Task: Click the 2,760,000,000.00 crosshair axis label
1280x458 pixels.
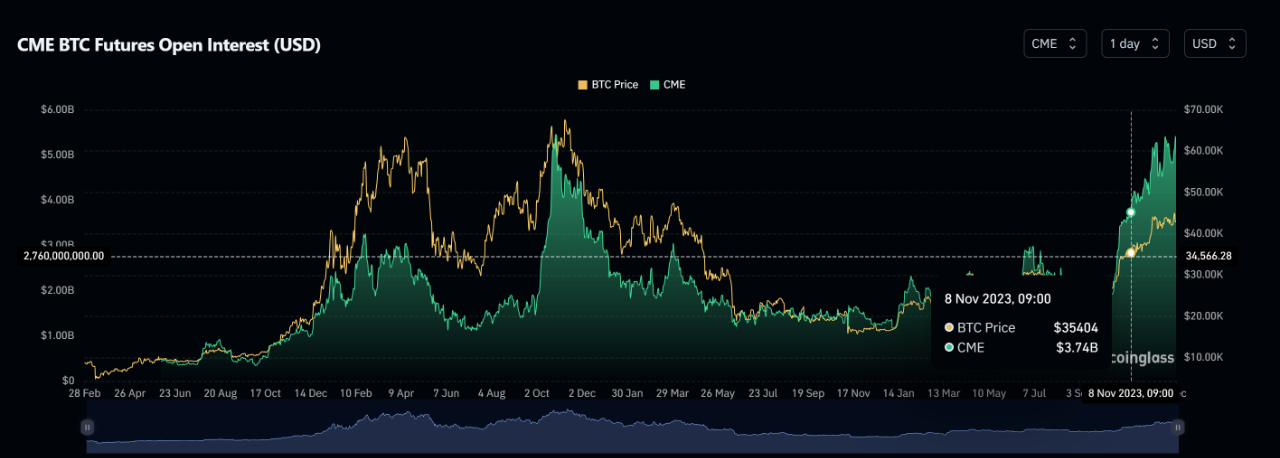Action: pos(63,256)
